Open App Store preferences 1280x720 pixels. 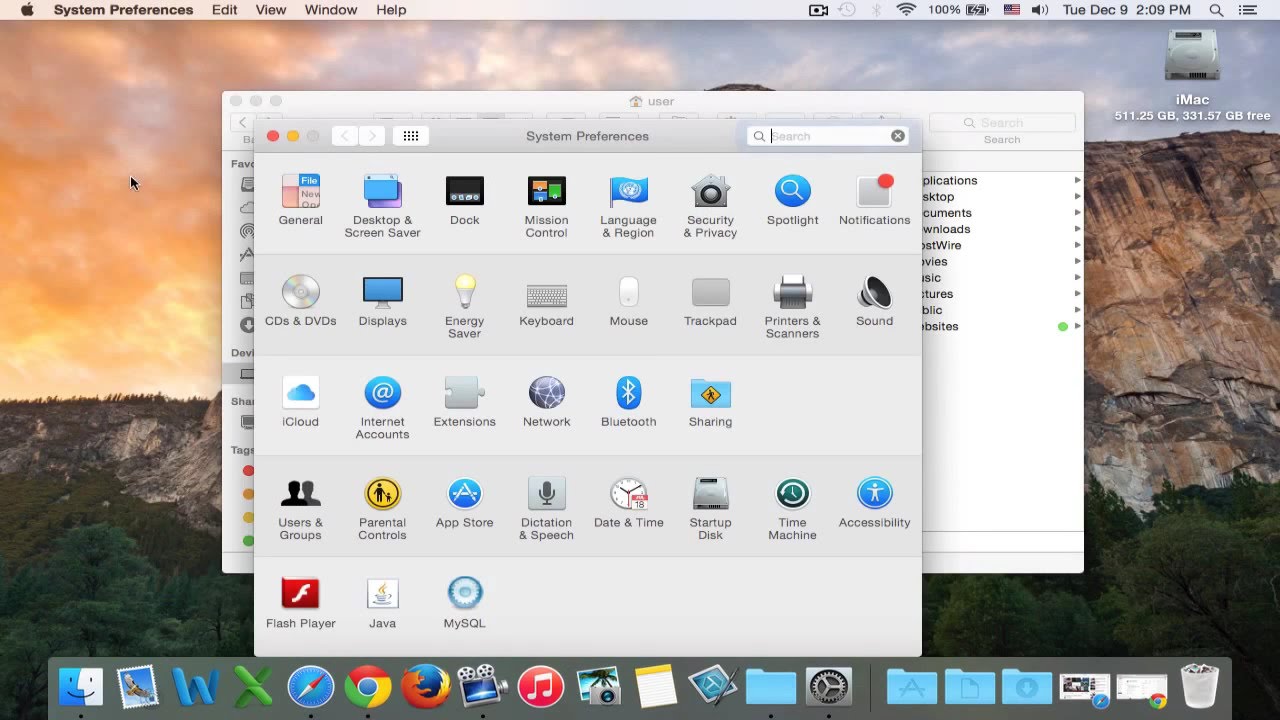click(464, 503)
